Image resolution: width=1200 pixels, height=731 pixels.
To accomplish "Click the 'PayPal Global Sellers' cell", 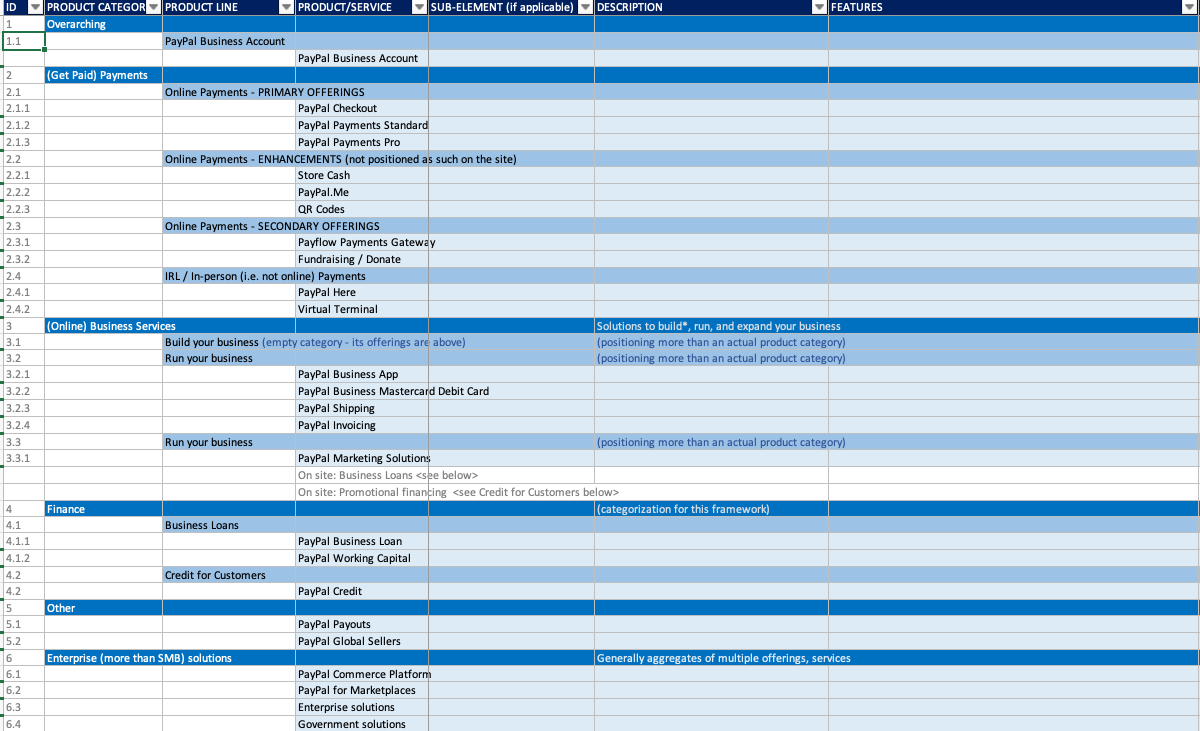I will [362, 641].
